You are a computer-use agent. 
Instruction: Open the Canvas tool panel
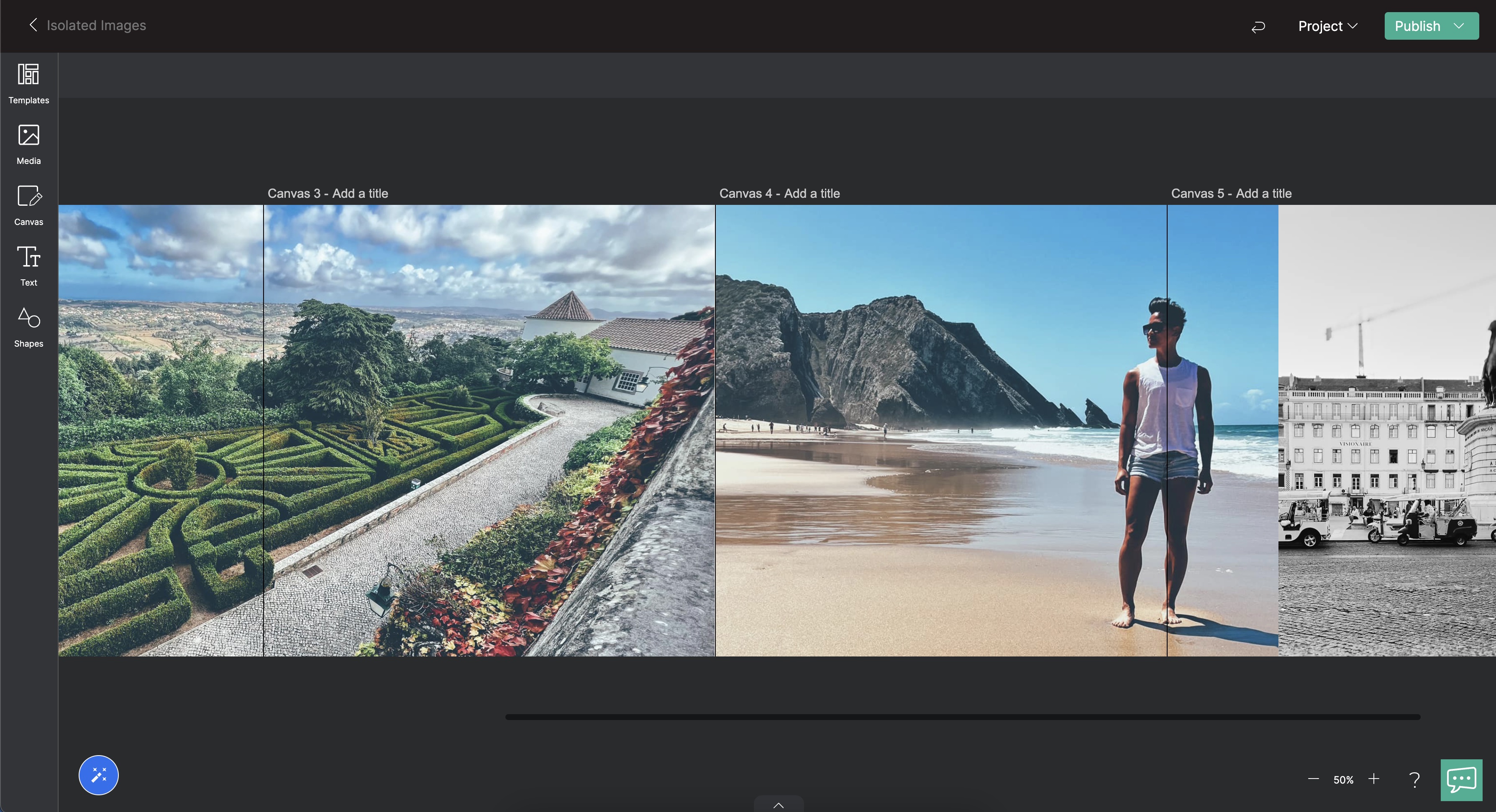(28, 205)
